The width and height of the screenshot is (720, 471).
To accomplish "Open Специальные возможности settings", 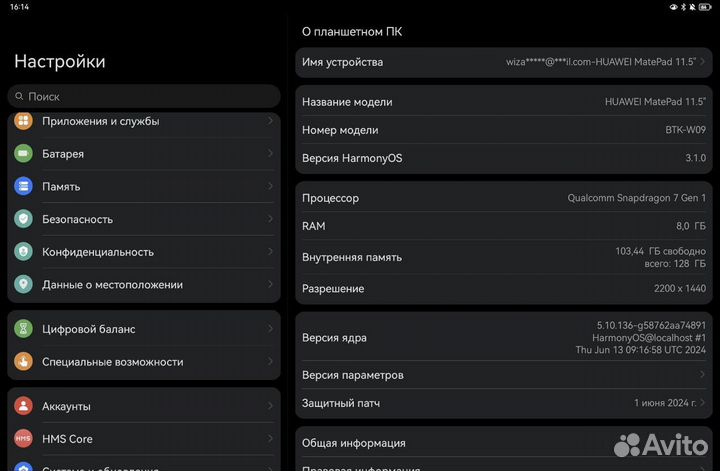I will tap(144, 362).
